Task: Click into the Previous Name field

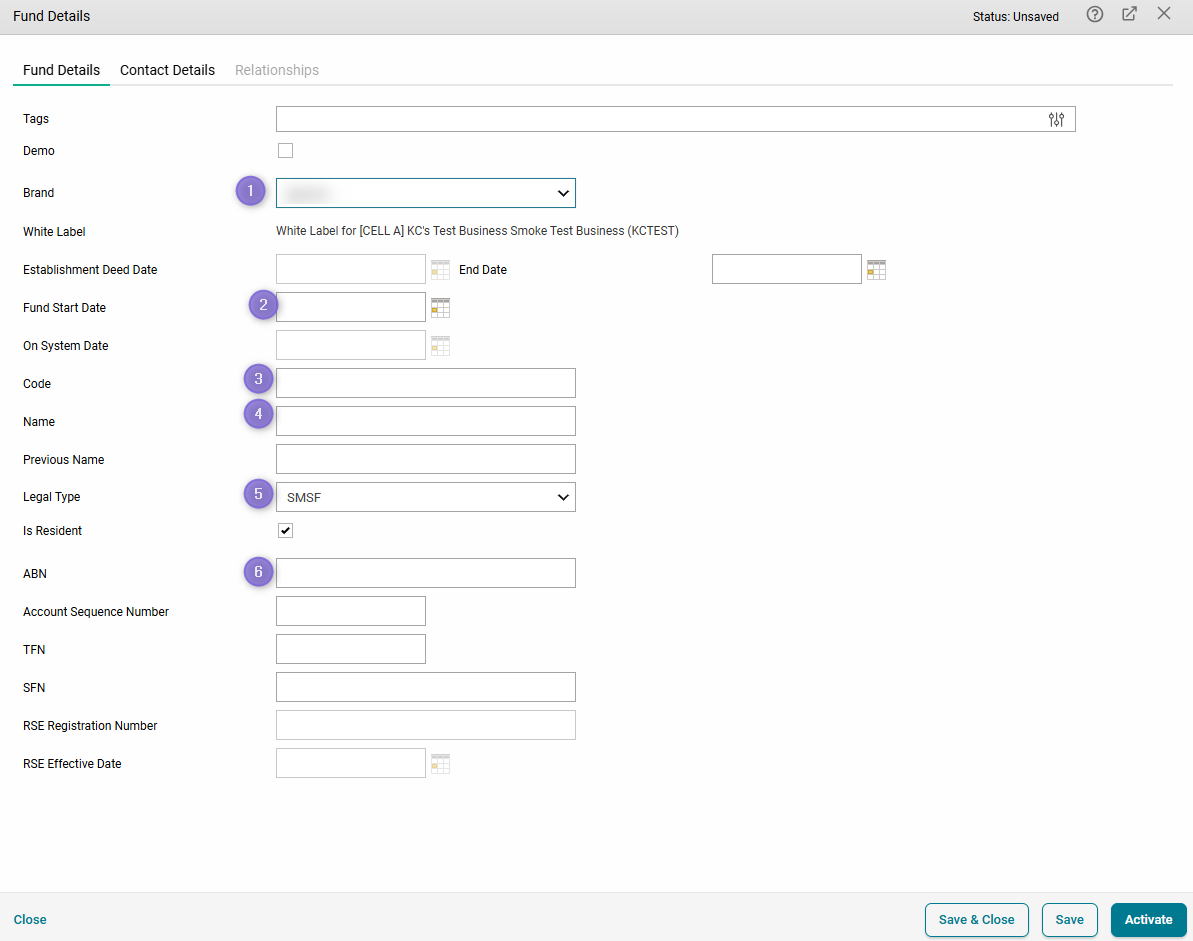Action: click(425, 459)
